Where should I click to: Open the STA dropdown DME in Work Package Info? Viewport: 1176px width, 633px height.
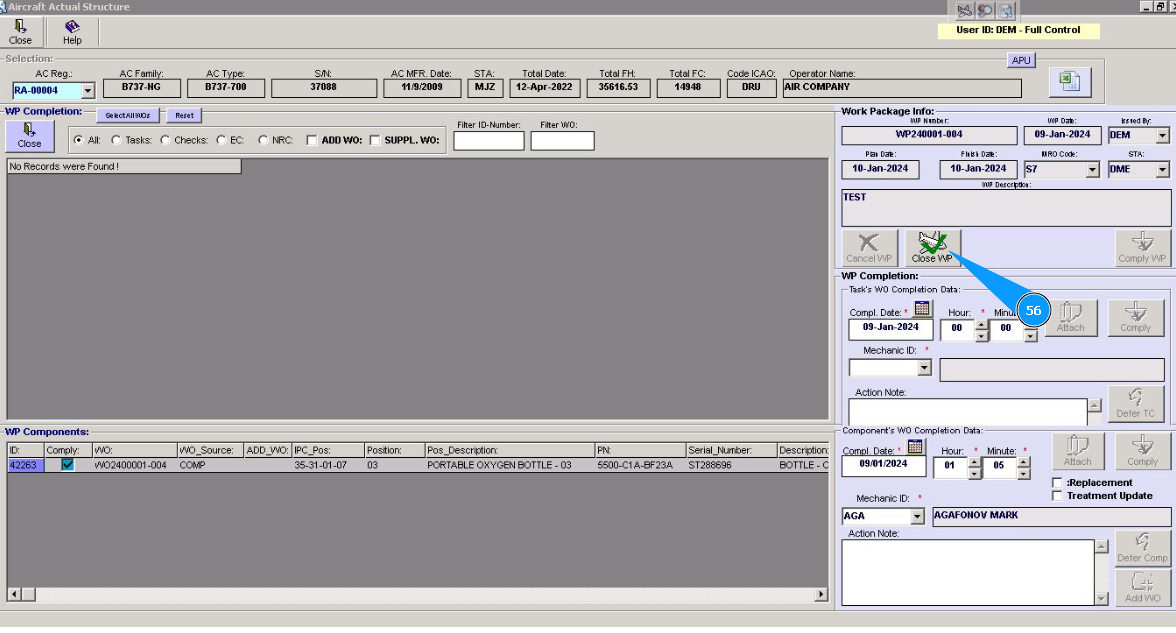tap(1162, 170)
